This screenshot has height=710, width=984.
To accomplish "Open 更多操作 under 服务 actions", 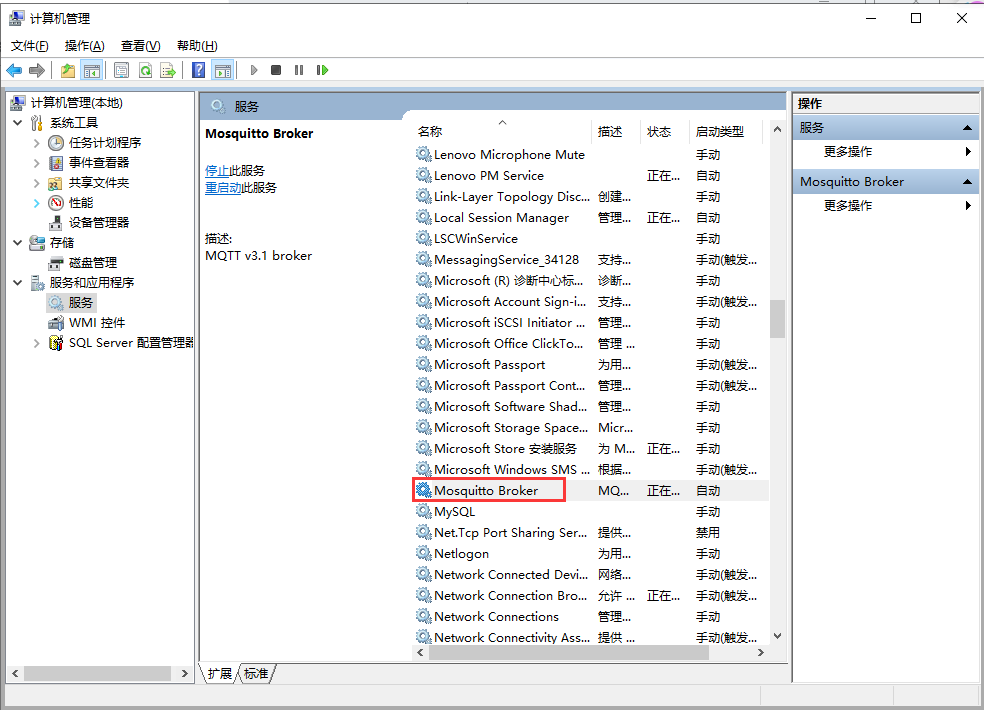I will [x=848, y=151].
